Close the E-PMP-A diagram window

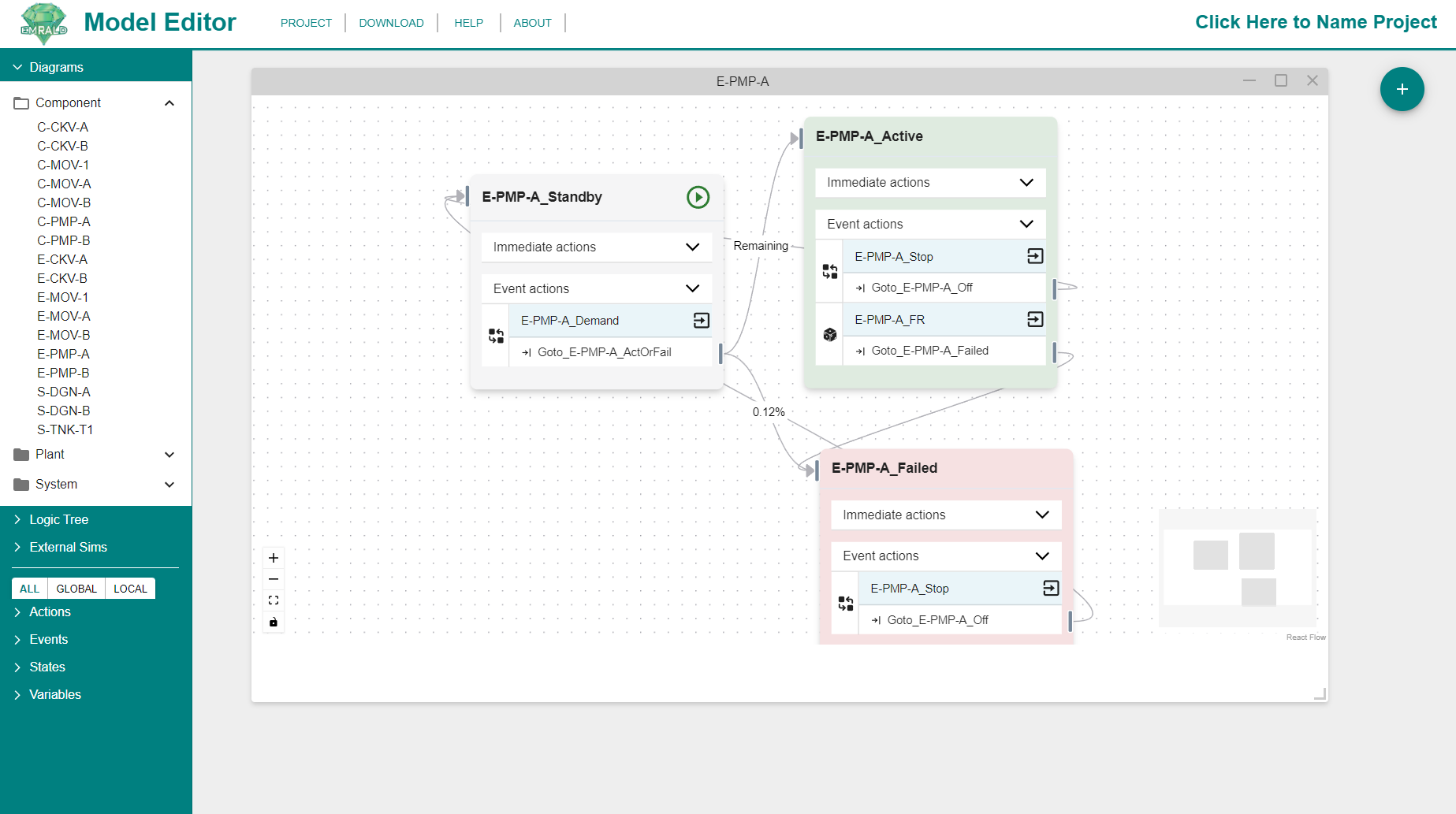pos(1313,80)
